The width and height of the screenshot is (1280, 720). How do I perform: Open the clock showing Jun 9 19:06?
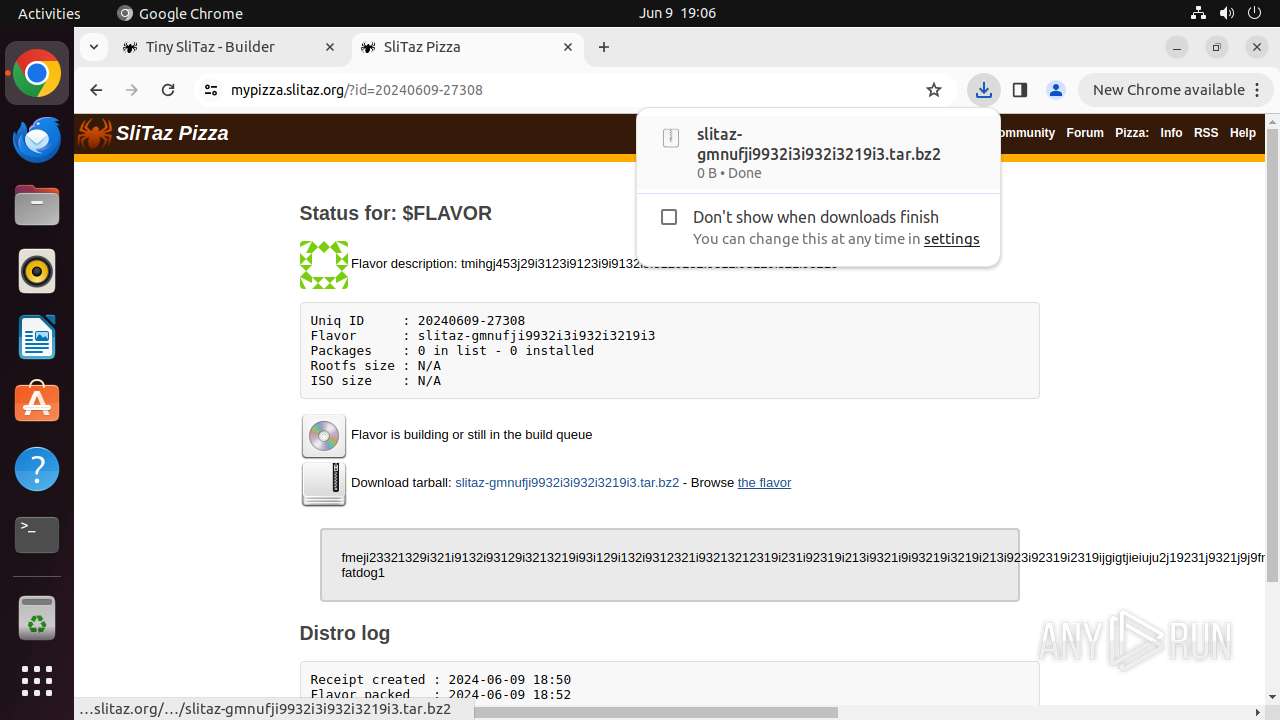tap(677, 13)
